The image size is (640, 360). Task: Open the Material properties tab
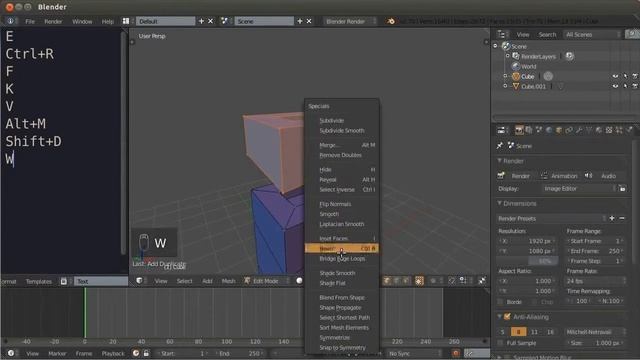(599, 130)
